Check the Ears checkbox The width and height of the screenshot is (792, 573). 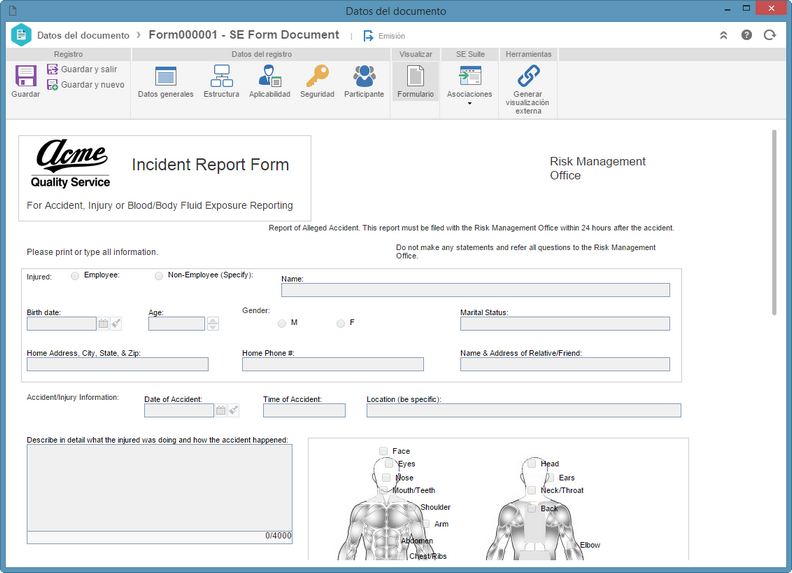(x=550, y=478)
